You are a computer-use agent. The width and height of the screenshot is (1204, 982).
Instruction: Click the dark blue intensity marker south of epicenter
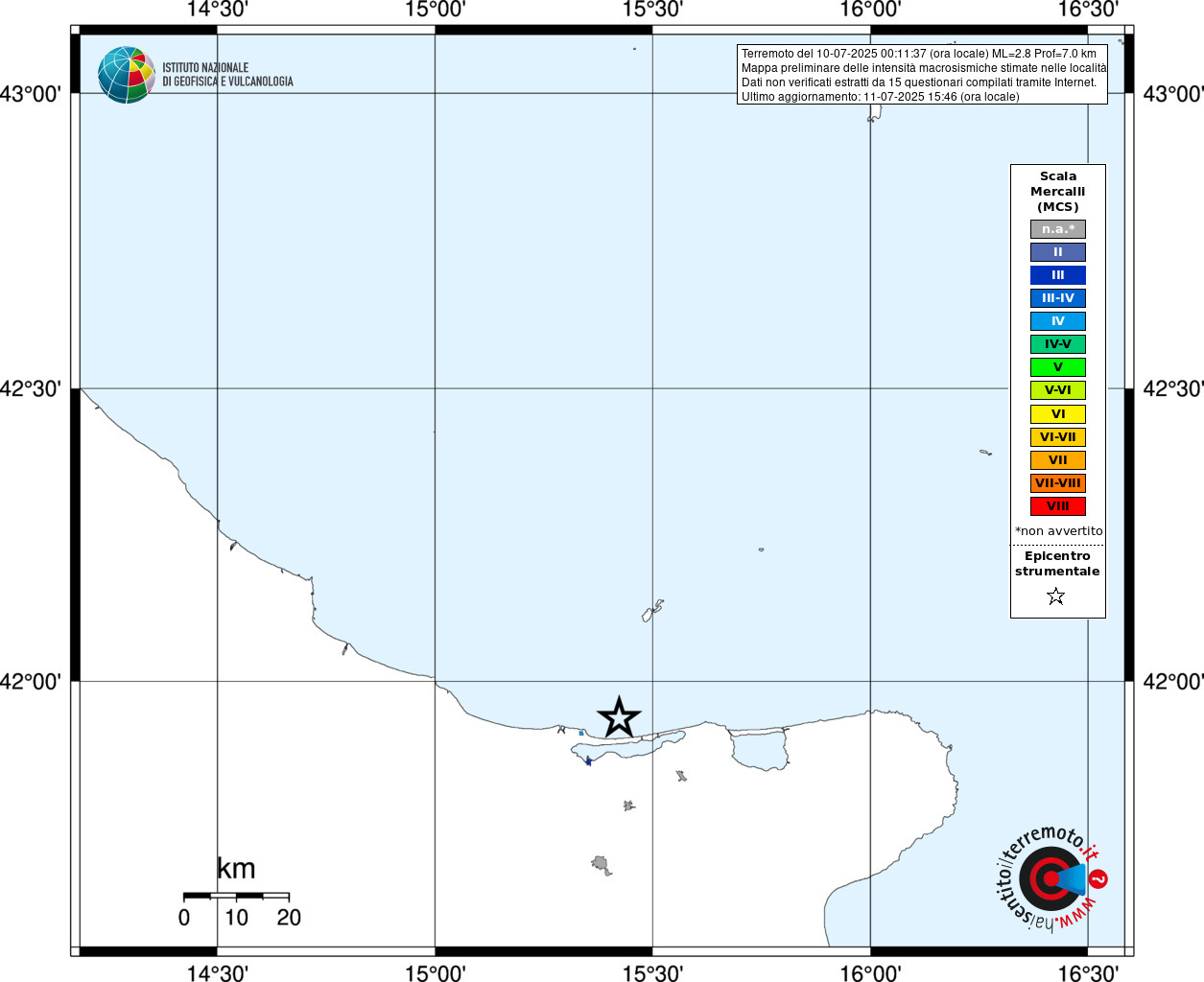[588, 761]
